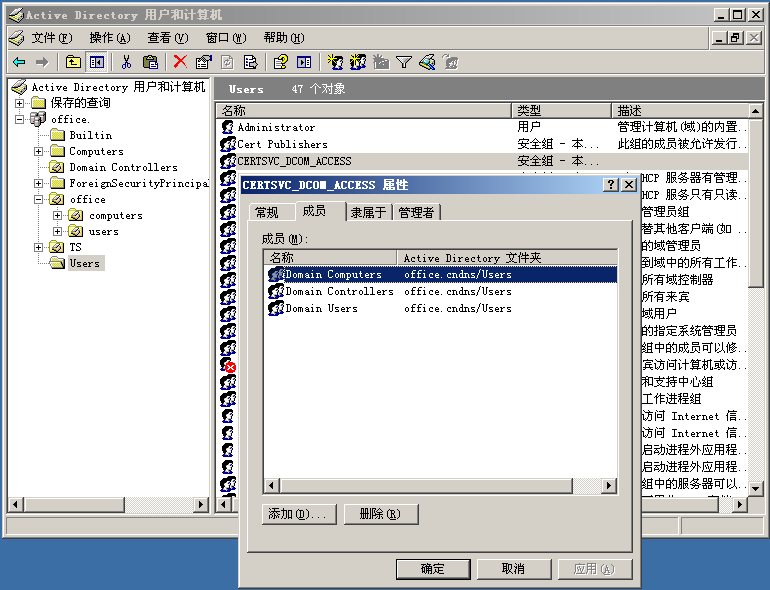This screenshot has height=590, width=770.
Task: Click the scissors cut icon in toolbar
Action: tap(127, 62)
